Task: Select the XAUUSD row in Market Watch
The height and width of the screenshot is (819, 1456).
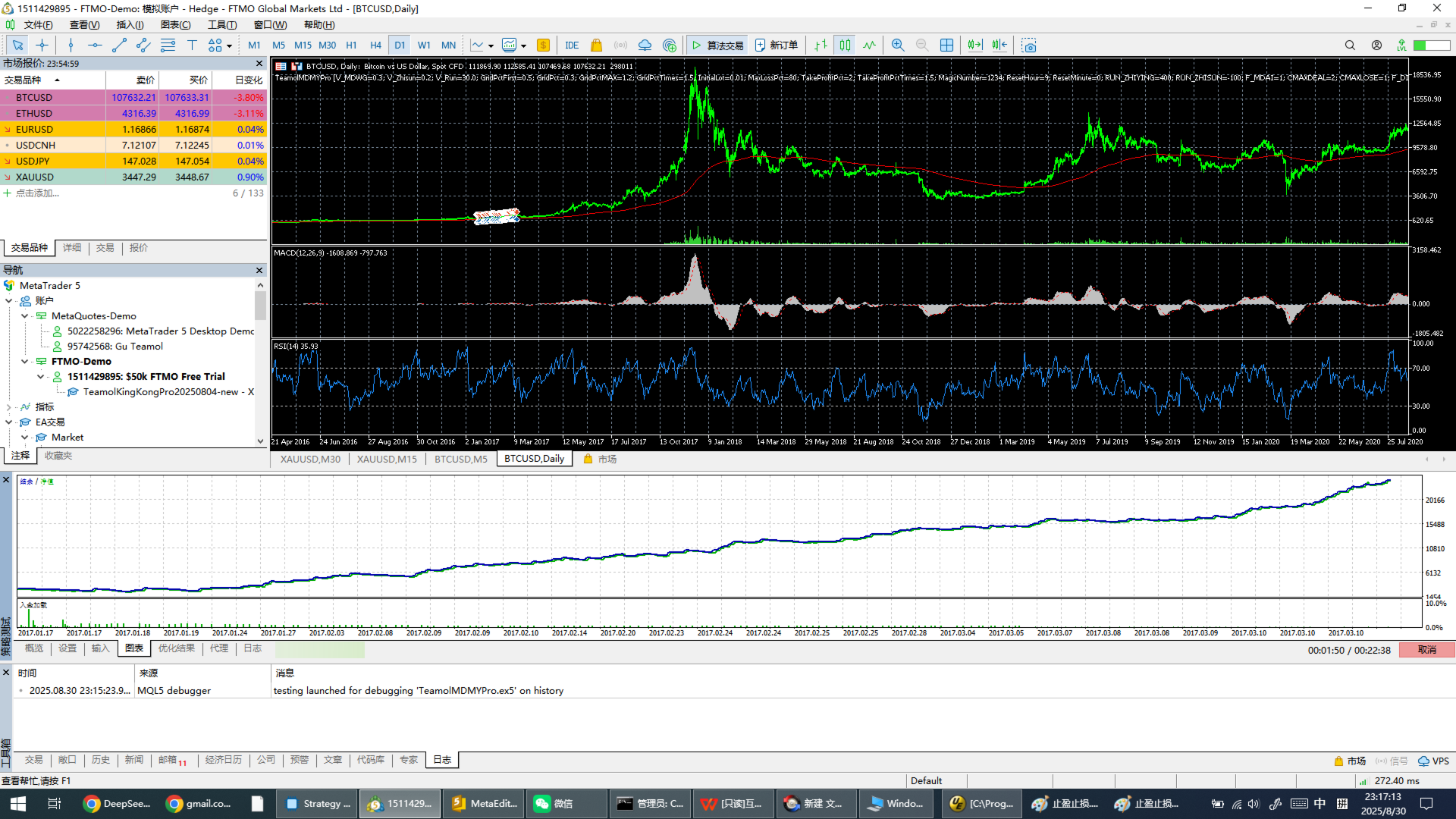Action: (x=133, y=177)
